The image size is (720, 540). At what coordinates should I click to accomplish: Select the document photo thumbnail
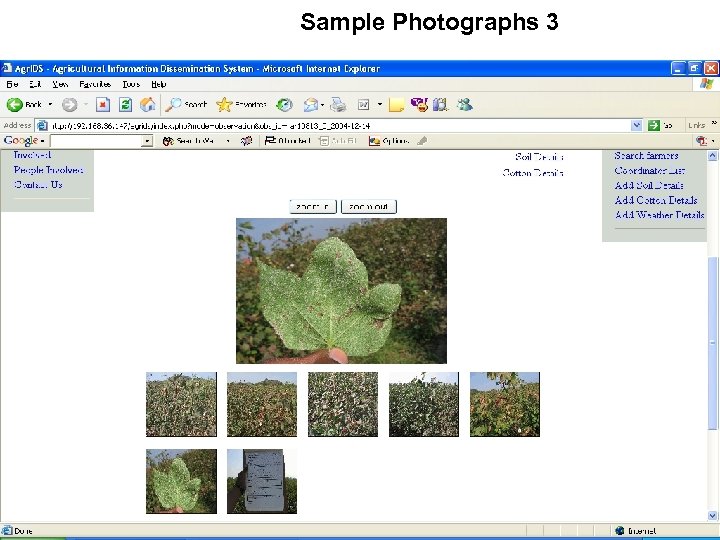(262, 481)
